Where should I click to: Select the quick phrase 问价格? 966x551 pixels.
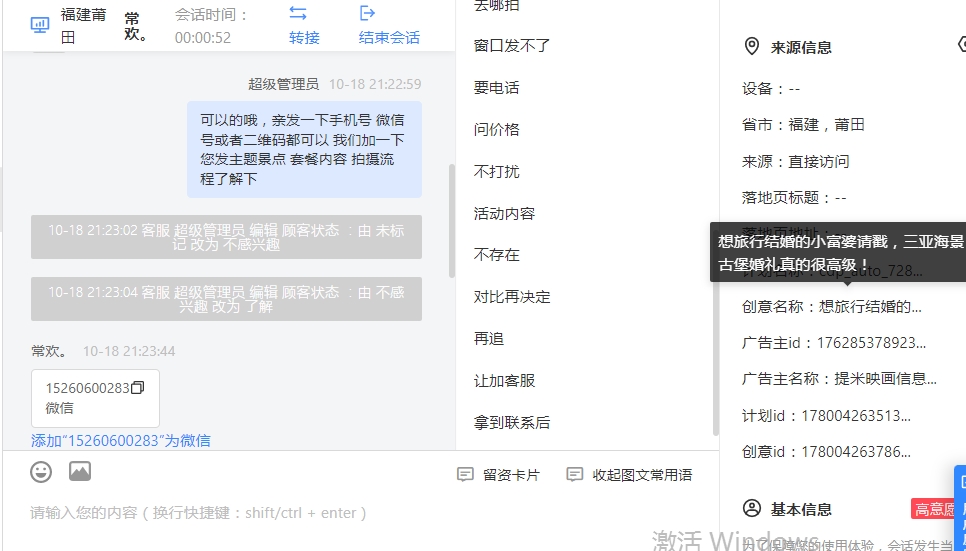pos(497,129)
